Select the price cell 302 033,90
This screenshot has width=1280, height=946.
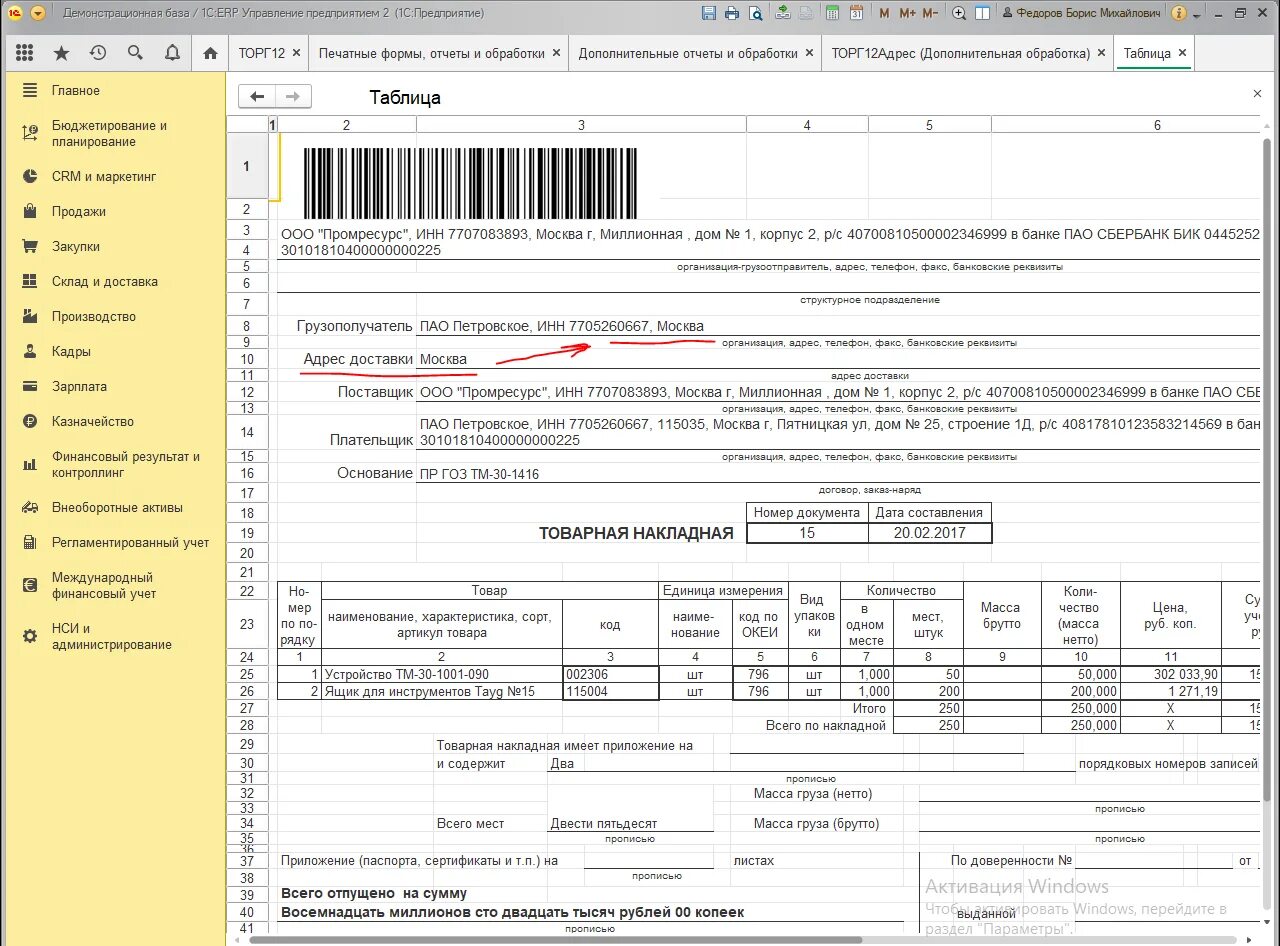point(1171,674)
